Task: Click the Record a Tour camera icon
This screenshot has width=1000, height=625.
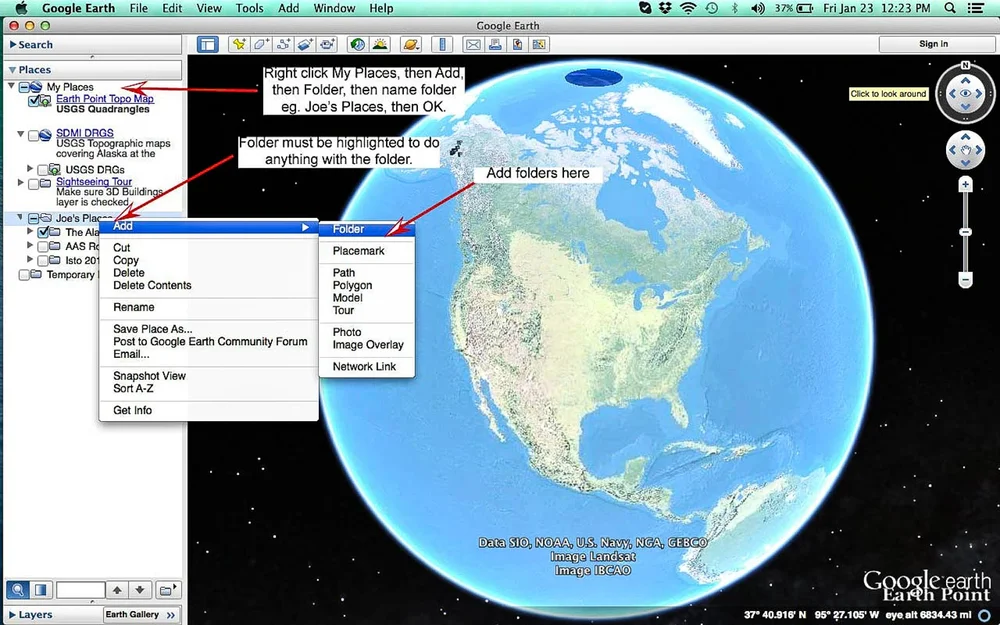Action: click(328, 45)
